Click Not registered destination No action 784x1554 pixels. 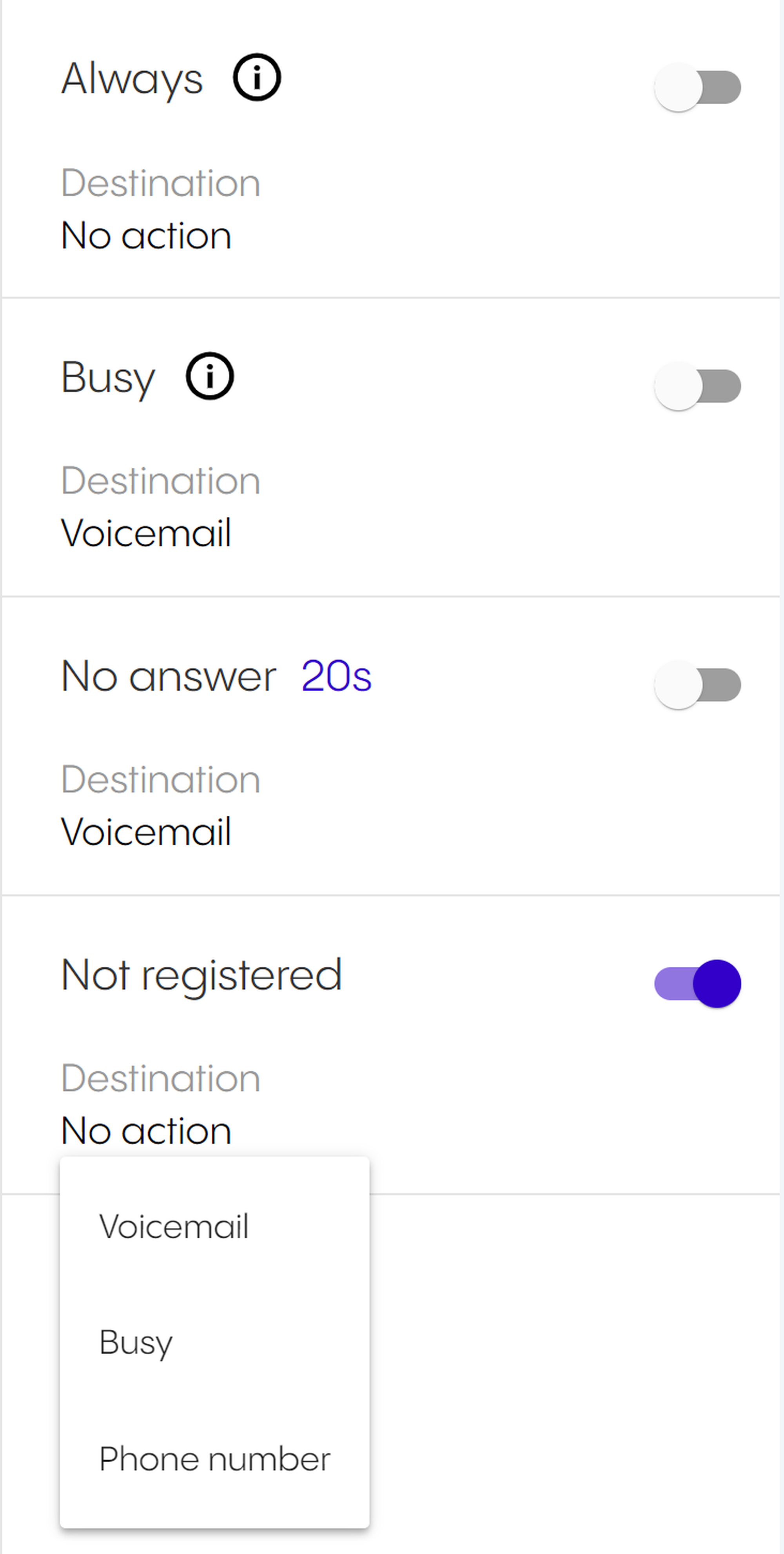tap(147, 1131)
